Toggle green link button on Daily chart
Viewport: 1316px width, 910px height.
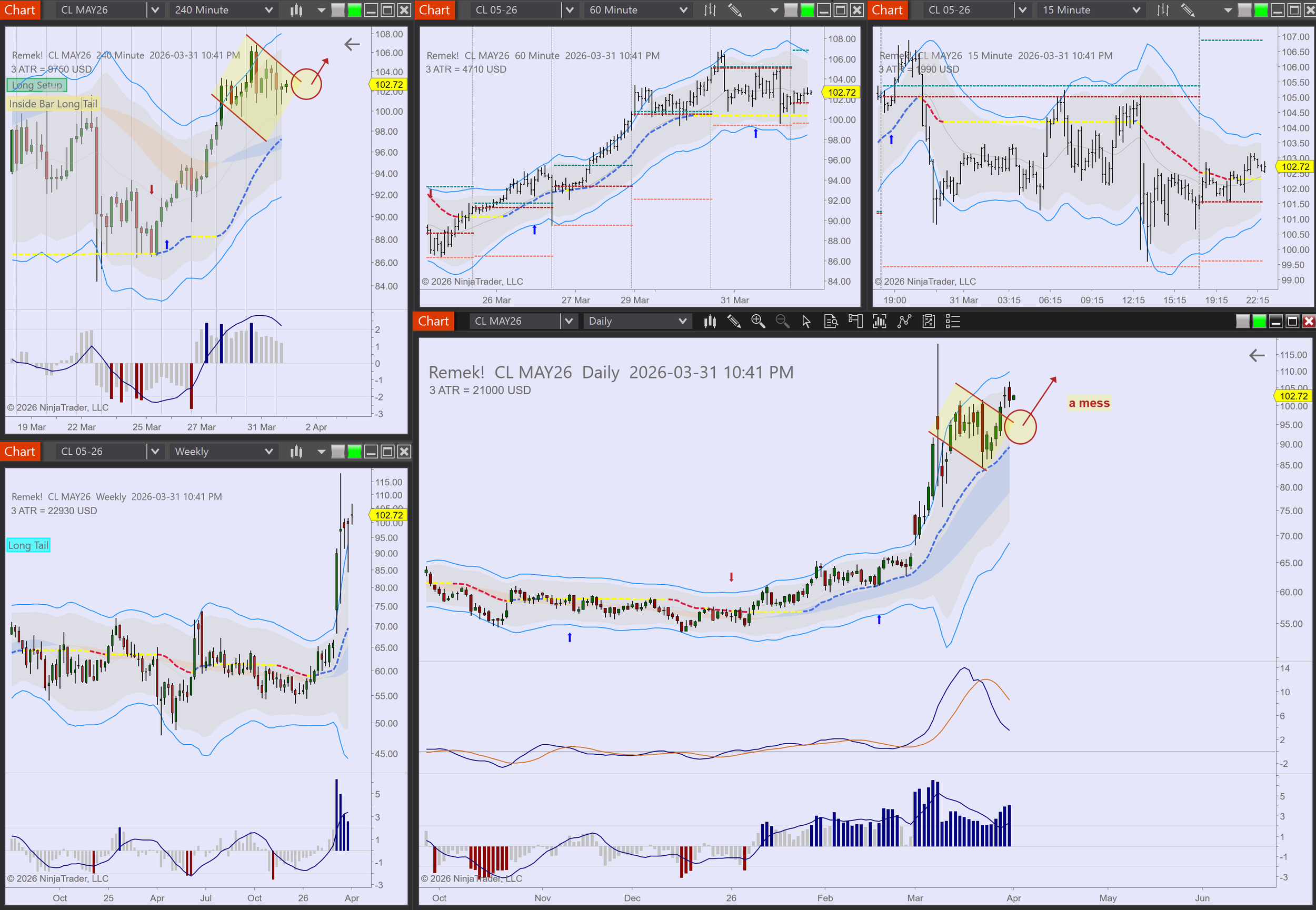coord(1259,322)
